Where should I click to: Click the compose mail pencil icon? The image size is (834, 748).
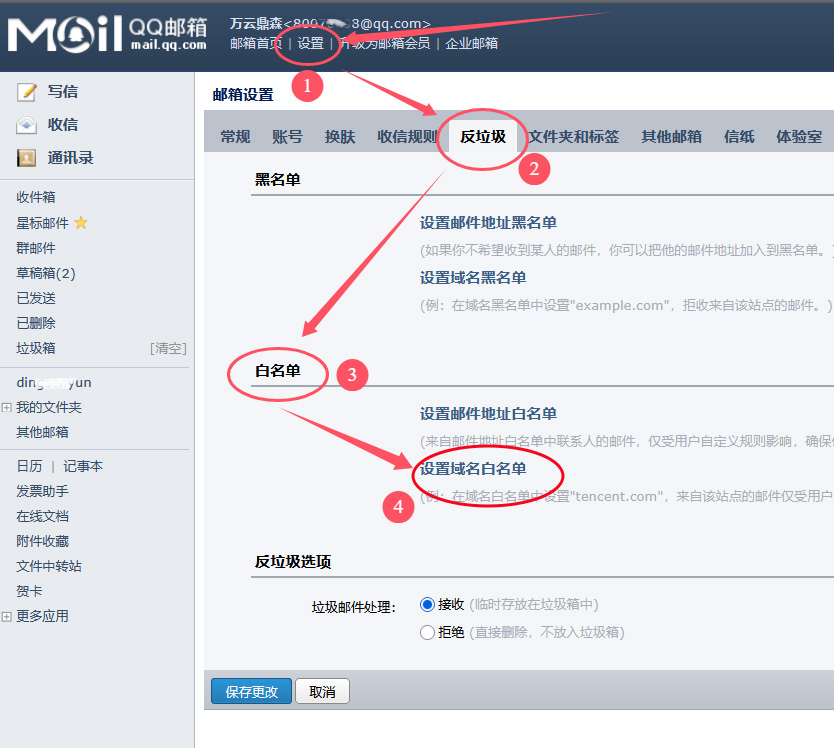27,92
